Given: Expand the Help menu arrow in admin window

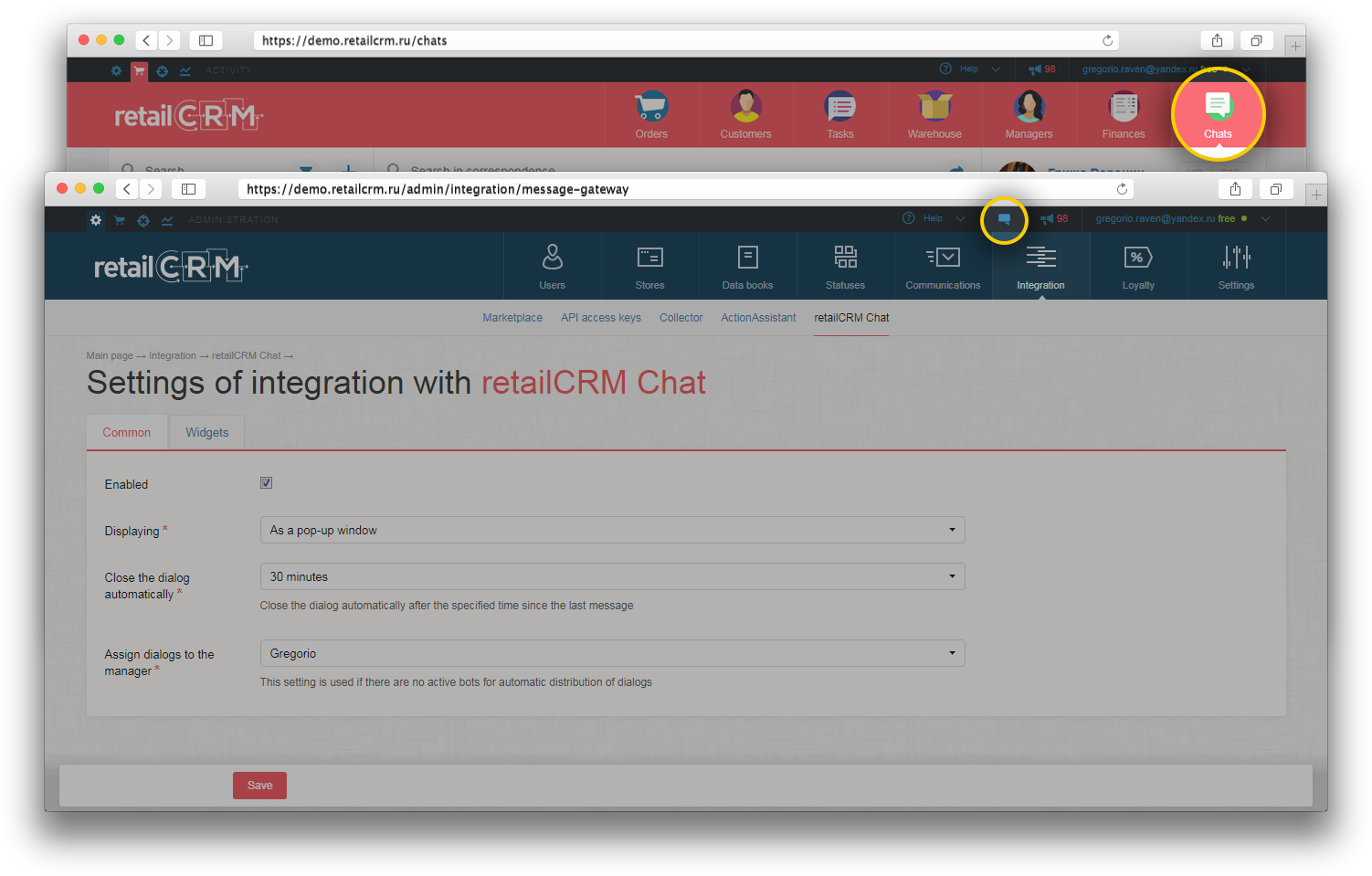Looking at the screenshot, I should (960, 219).
